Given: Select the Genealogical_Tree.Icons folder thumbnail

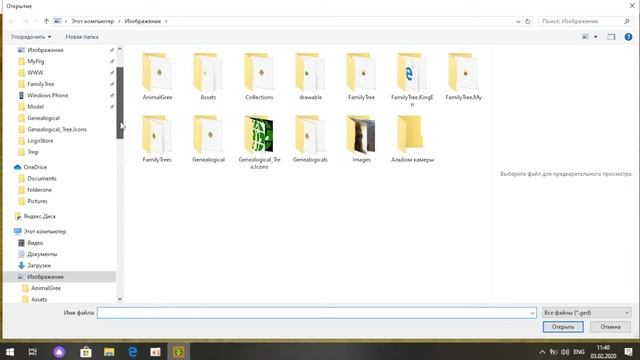Looking at the screenshot, I should (x=259, y=135).
